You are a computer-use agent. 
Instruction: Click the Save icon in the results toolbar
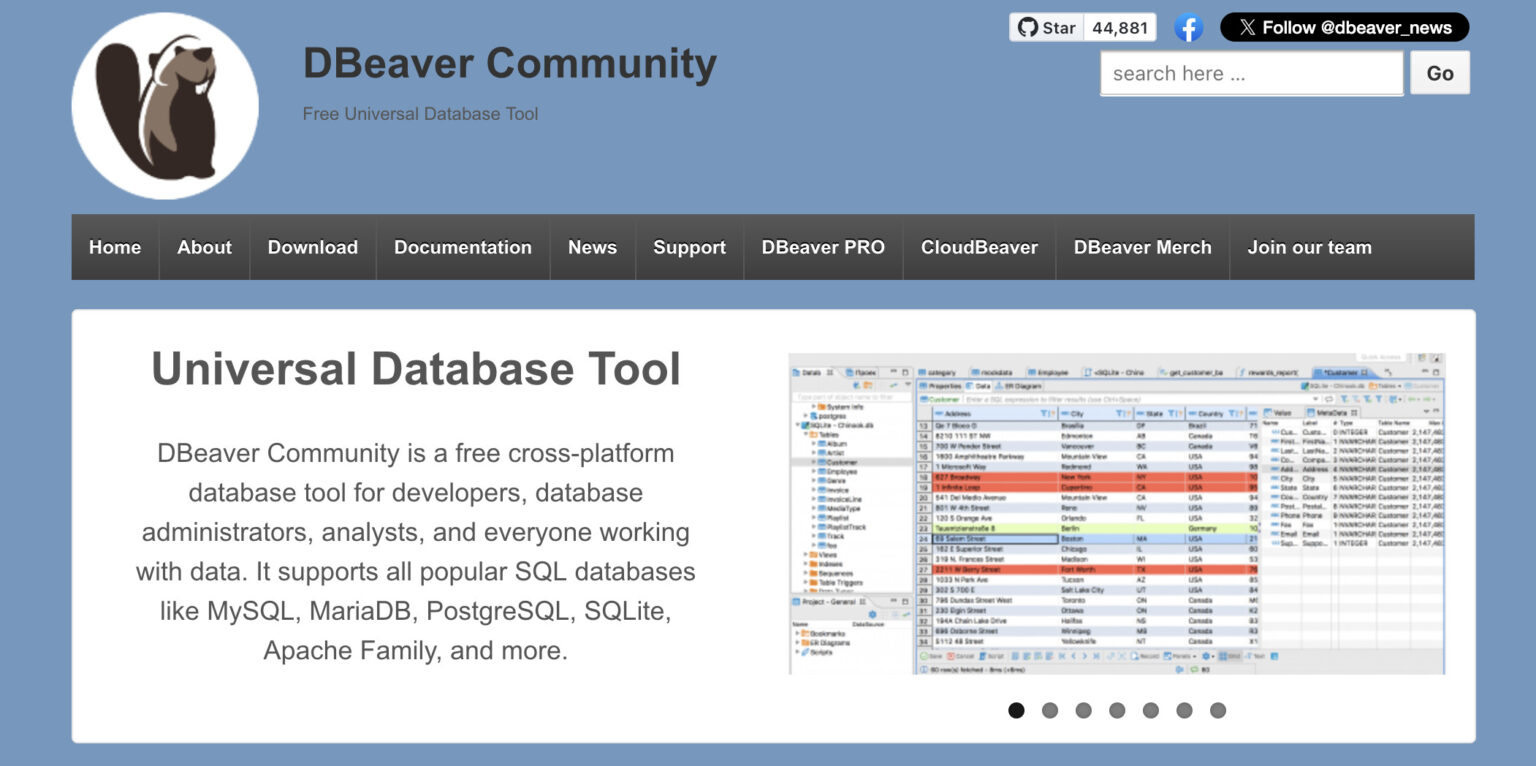point(924,656)
